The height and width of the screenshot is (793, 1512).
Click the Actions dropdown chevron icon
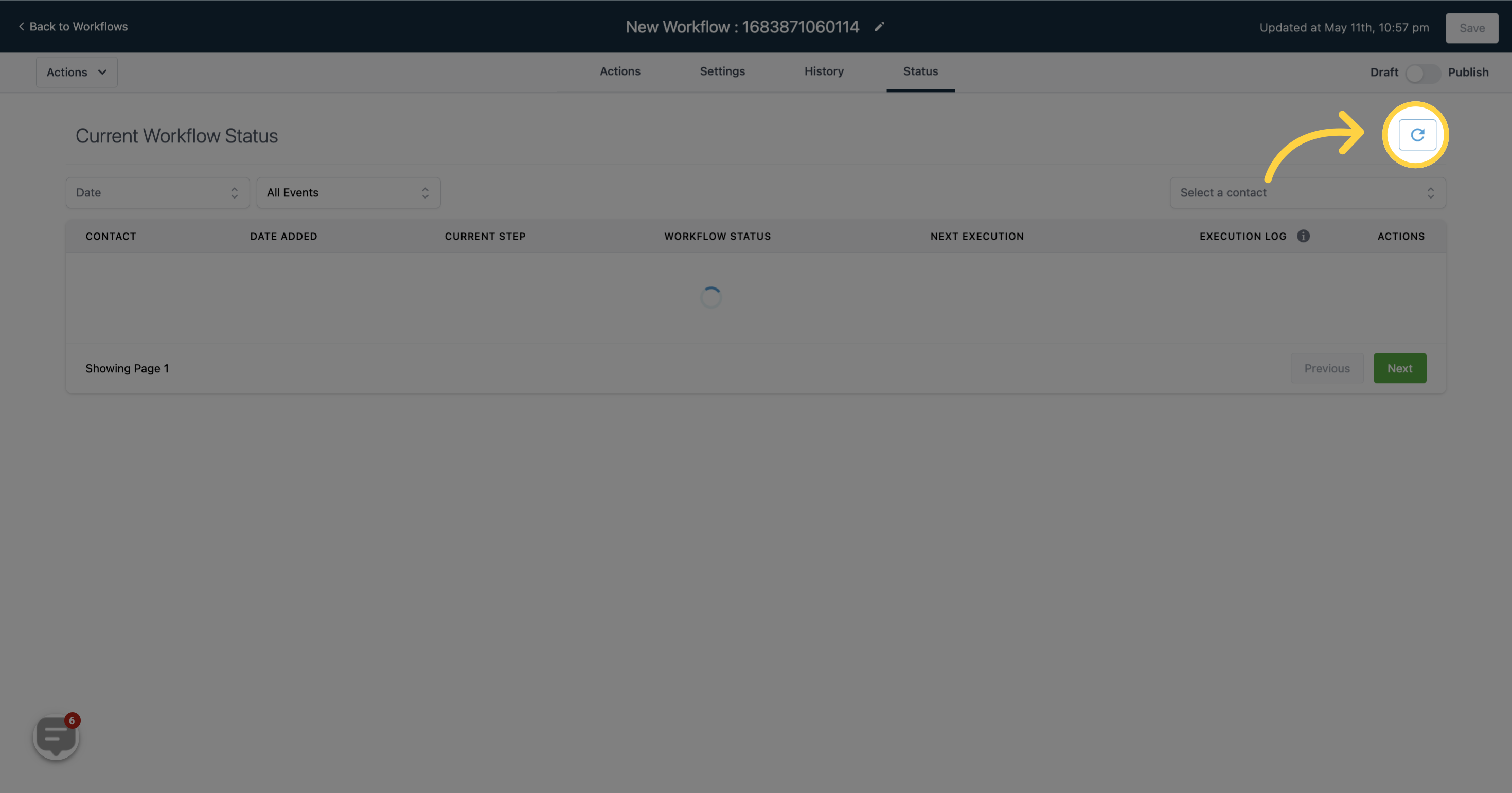tap(102, 72)
